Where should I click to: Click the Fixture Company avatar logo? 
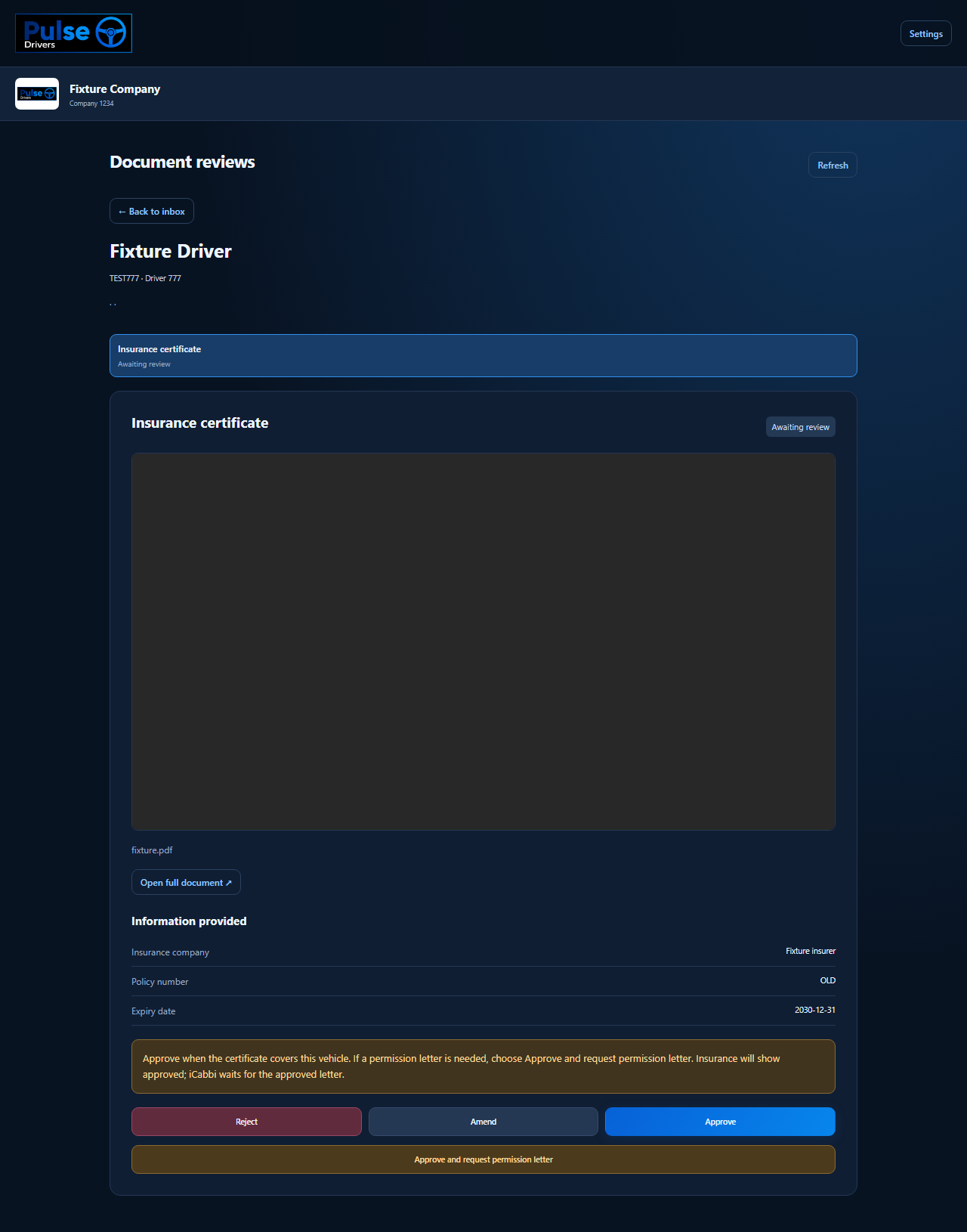(x=37, y=94)
